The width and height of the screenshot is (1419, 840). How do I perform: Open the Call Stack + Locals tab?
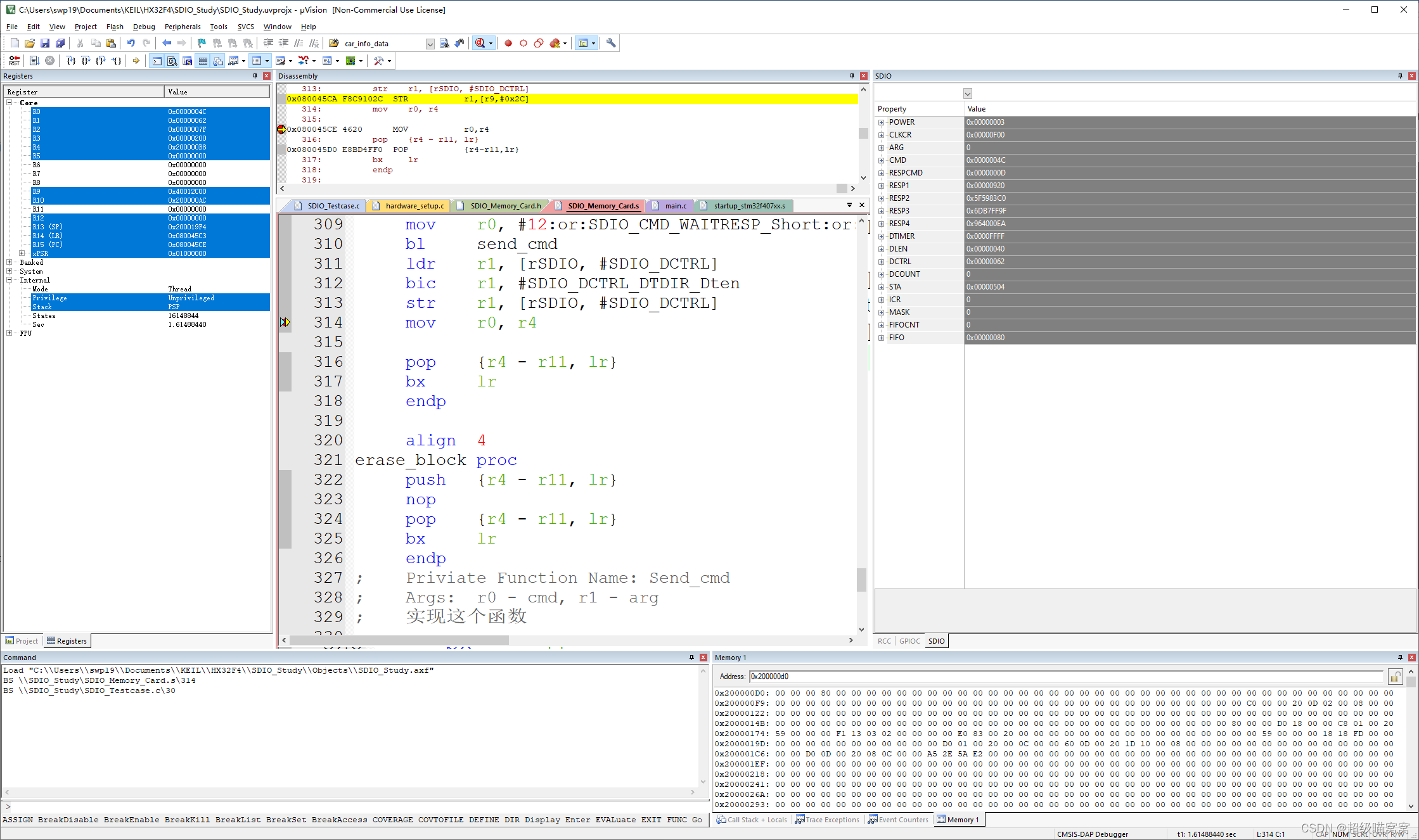coord(752,820)
